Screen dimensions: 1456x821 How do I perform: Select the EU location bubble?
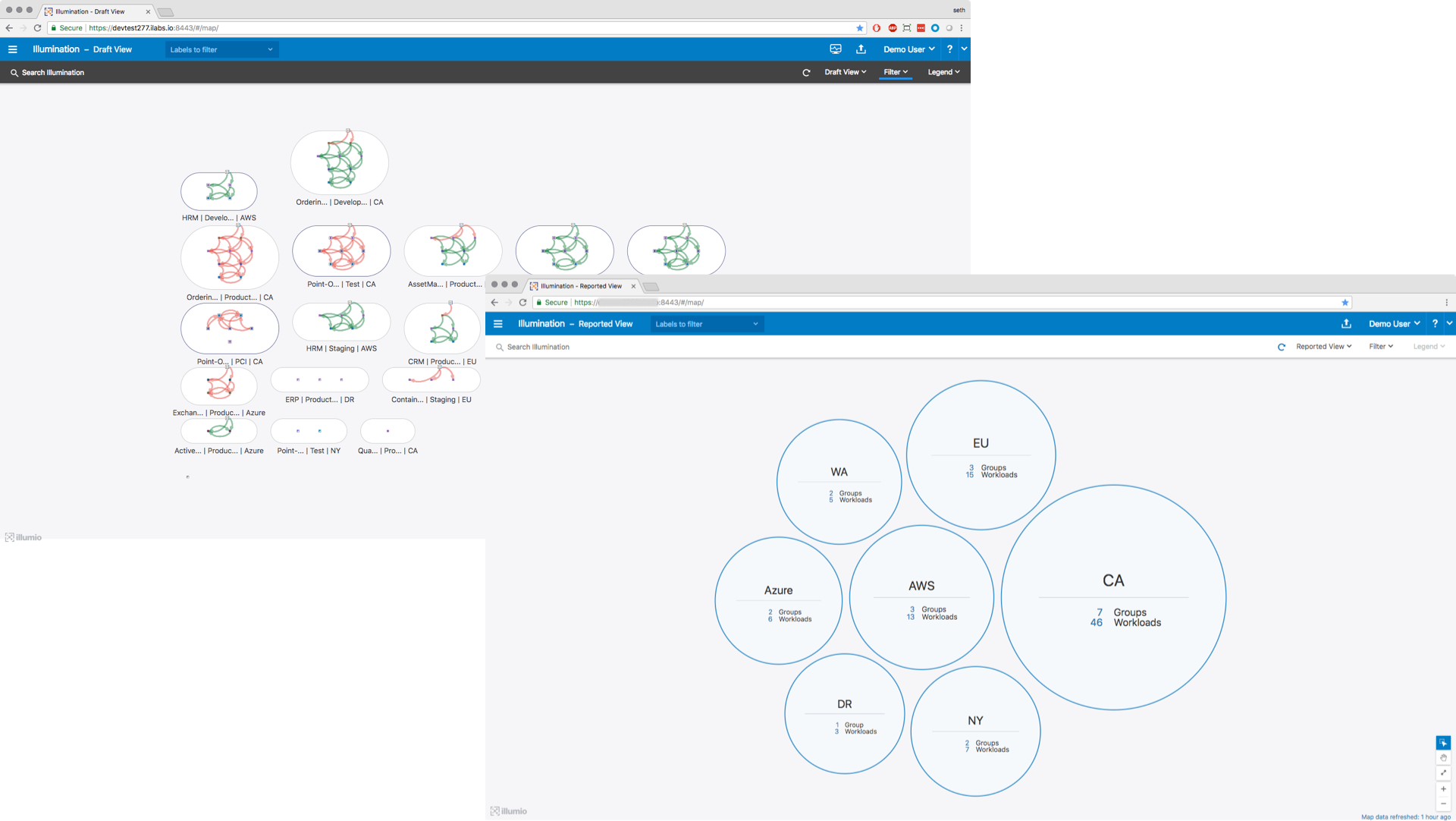click(x=981, y=455)
